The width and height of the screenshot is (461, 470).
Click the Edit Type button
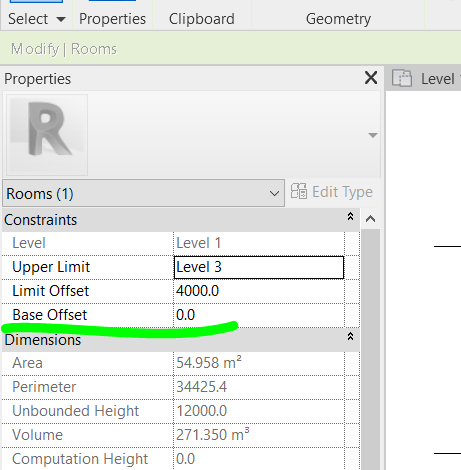click(332, 192)
